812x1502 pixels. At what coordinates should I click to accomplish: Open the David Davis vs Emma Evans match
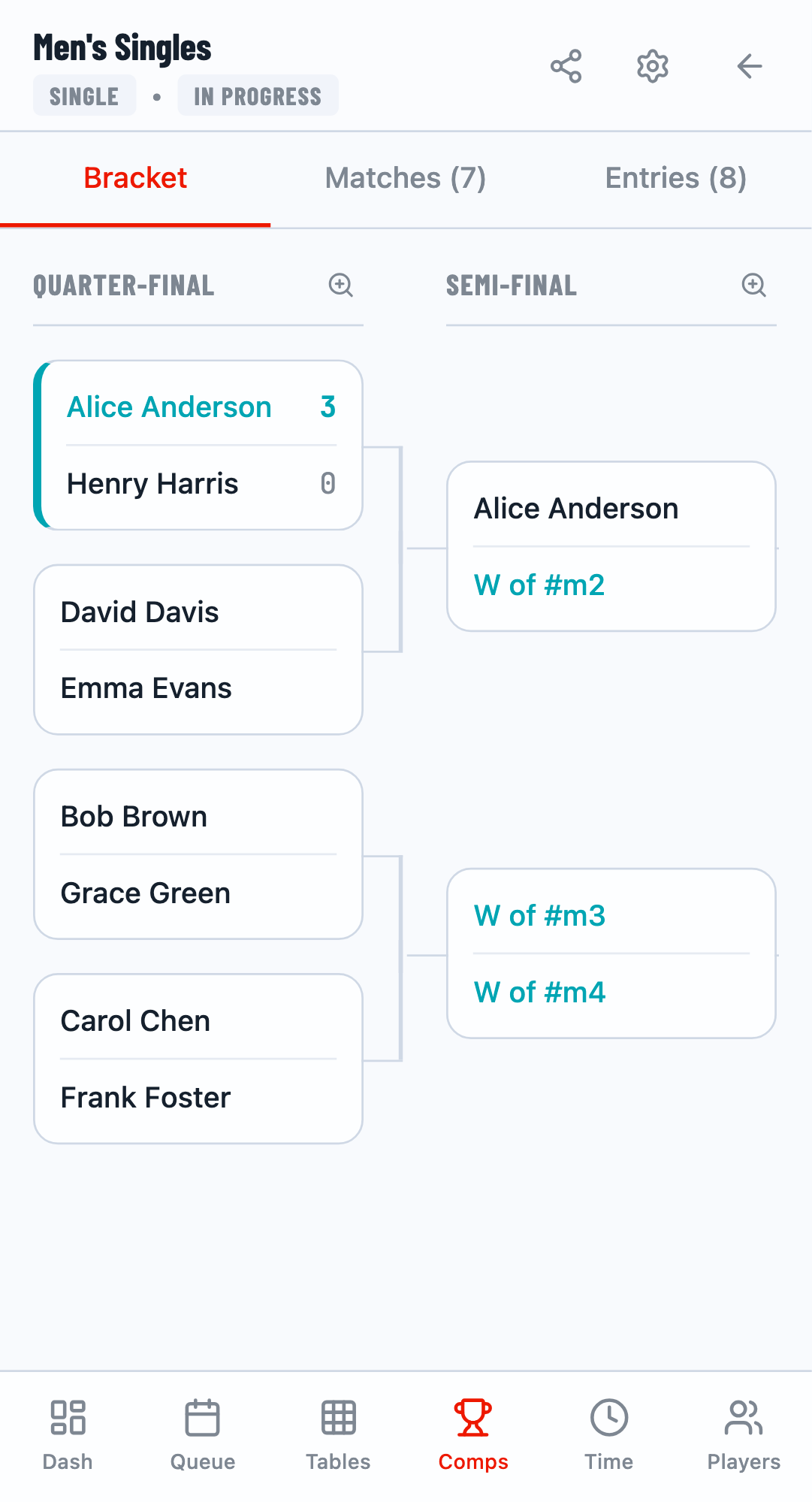click(x=198, y=650)
